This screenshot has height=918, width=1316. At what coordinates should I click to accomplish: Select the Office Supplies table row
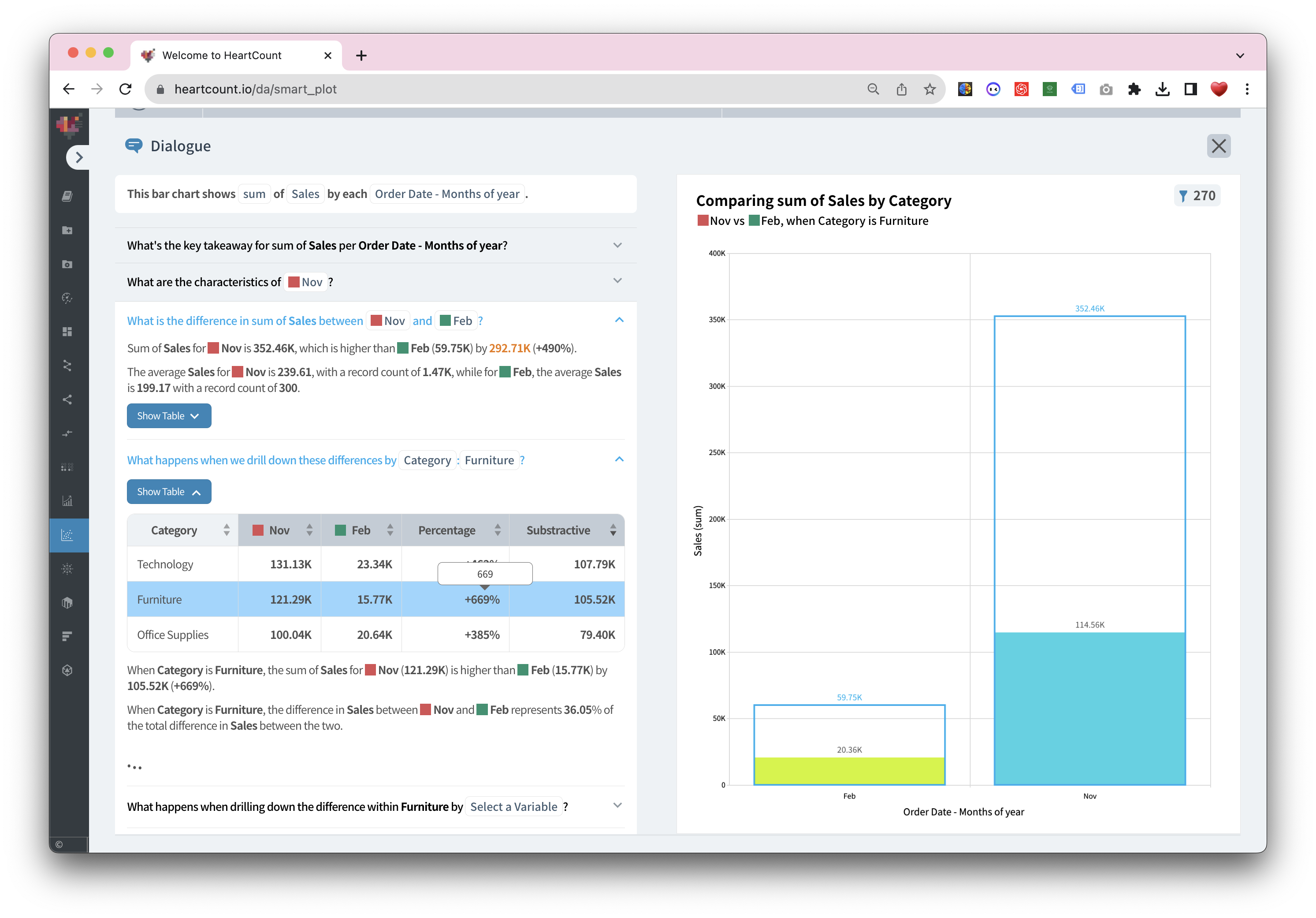click(375, 635)
